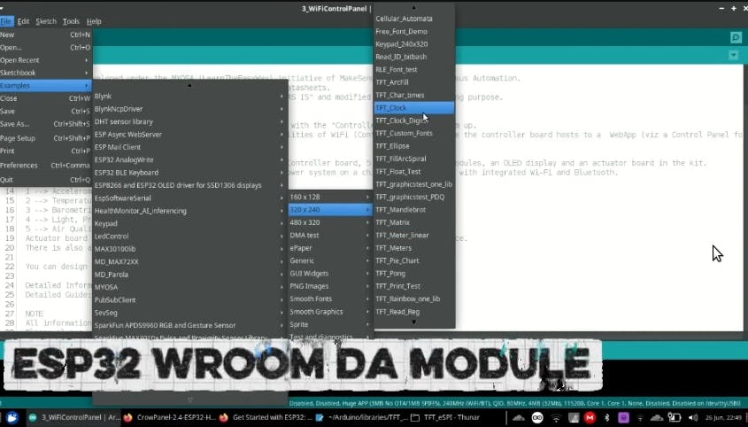This screenshot has width=748, height=427.
Task: Open the DMA test submenu
Action: tap(330, 235)
